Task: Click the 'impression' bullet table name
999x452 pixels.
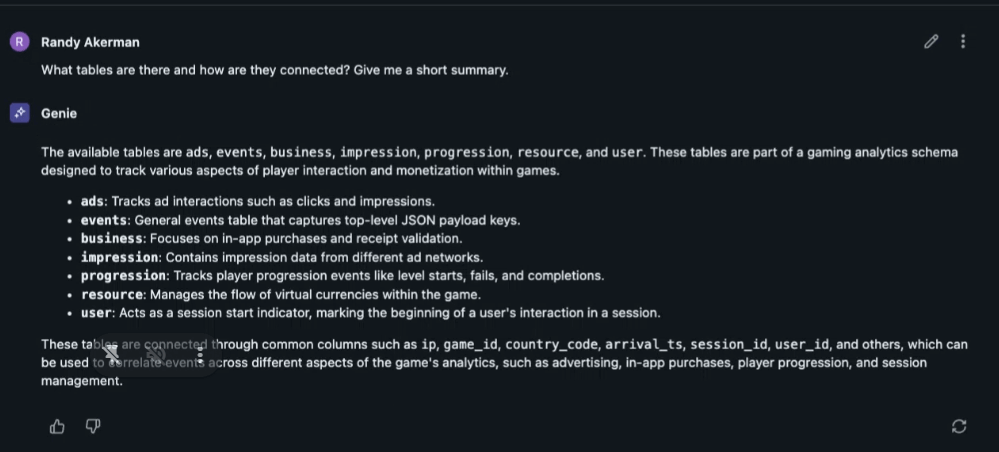Action: point(119,257)
